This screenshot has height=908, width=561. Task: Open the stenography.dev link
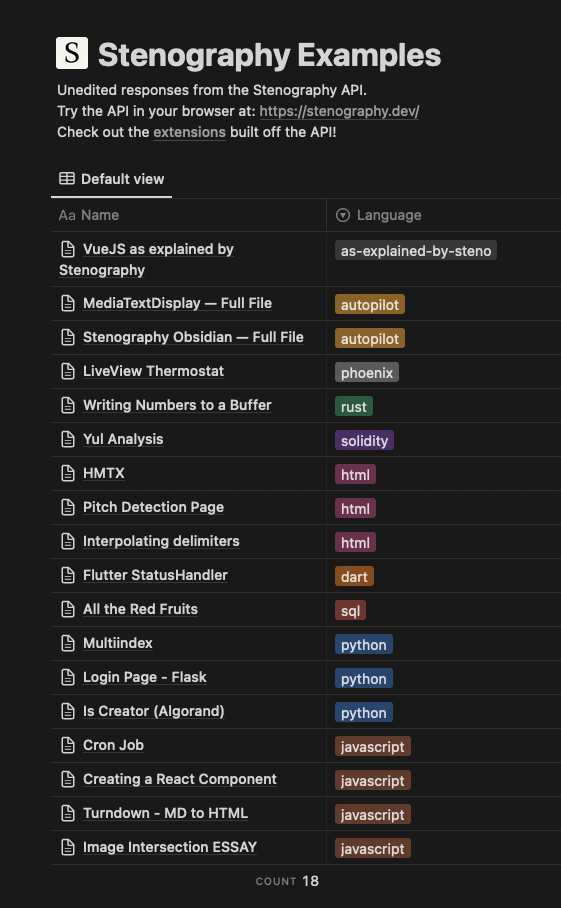(x=339, y=111)
